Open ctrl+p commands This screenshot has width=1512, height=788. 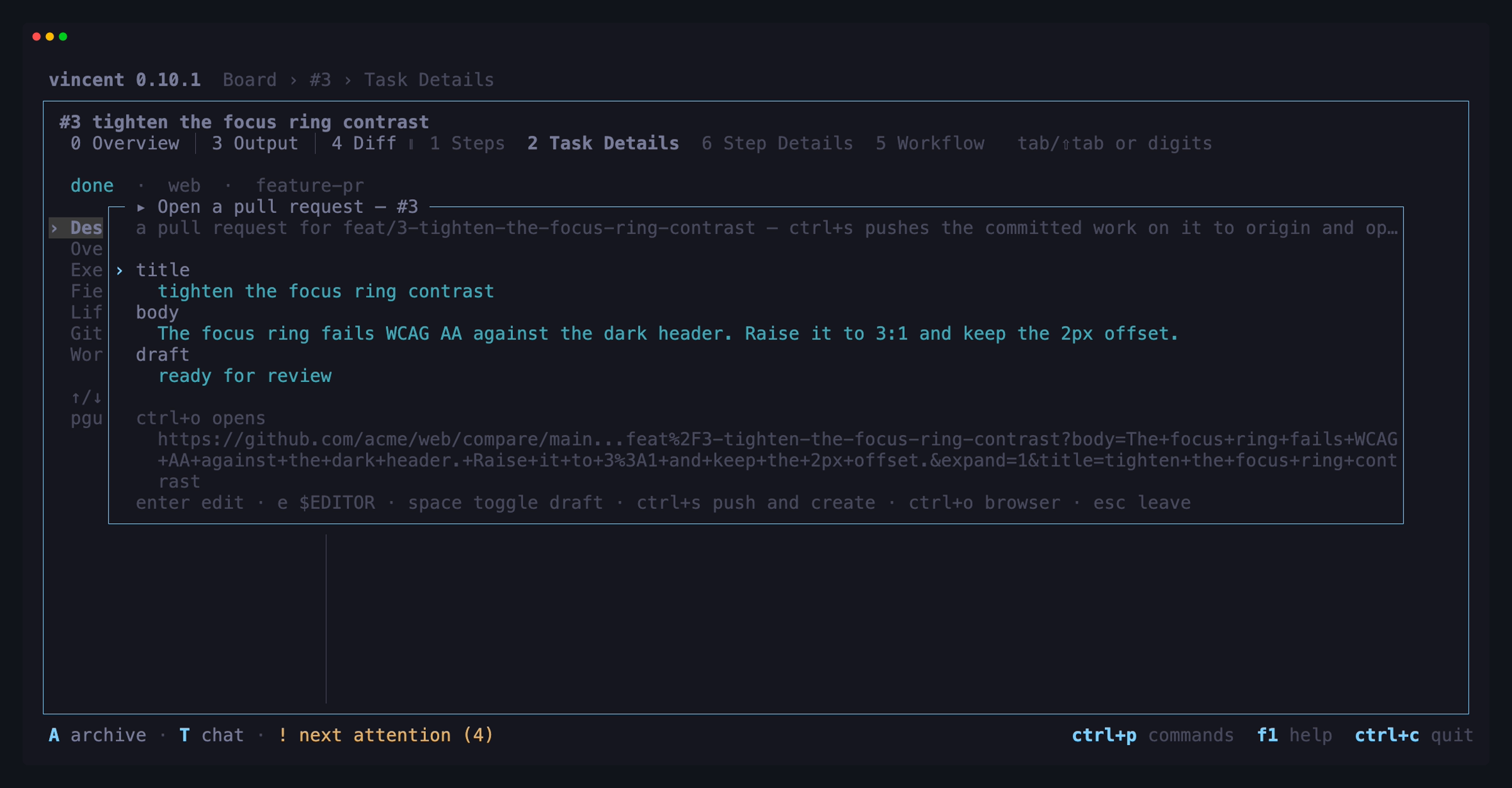(1153, 736)
